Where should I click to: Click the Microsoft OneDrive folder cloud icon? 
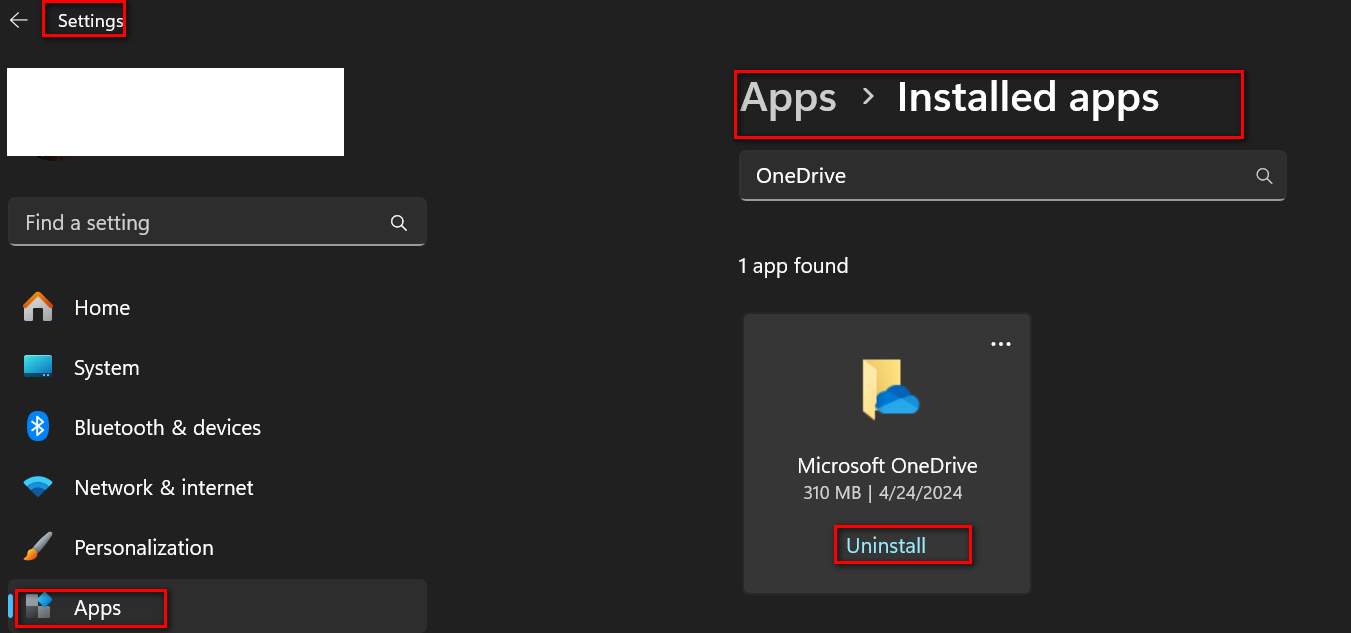pyautogui.click(x=889, y=389)
